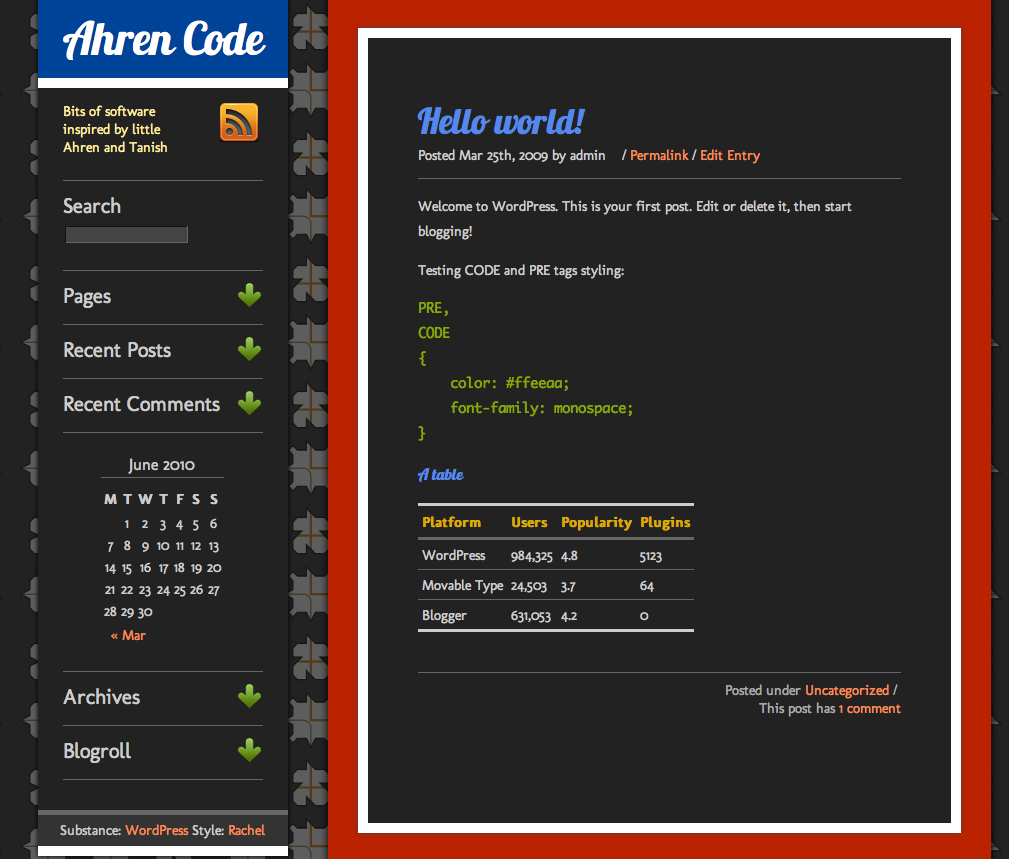Screen dimensions: 1009x859
Task: Expand the Blogroll section arrow
Action: (x=249, y=750)
